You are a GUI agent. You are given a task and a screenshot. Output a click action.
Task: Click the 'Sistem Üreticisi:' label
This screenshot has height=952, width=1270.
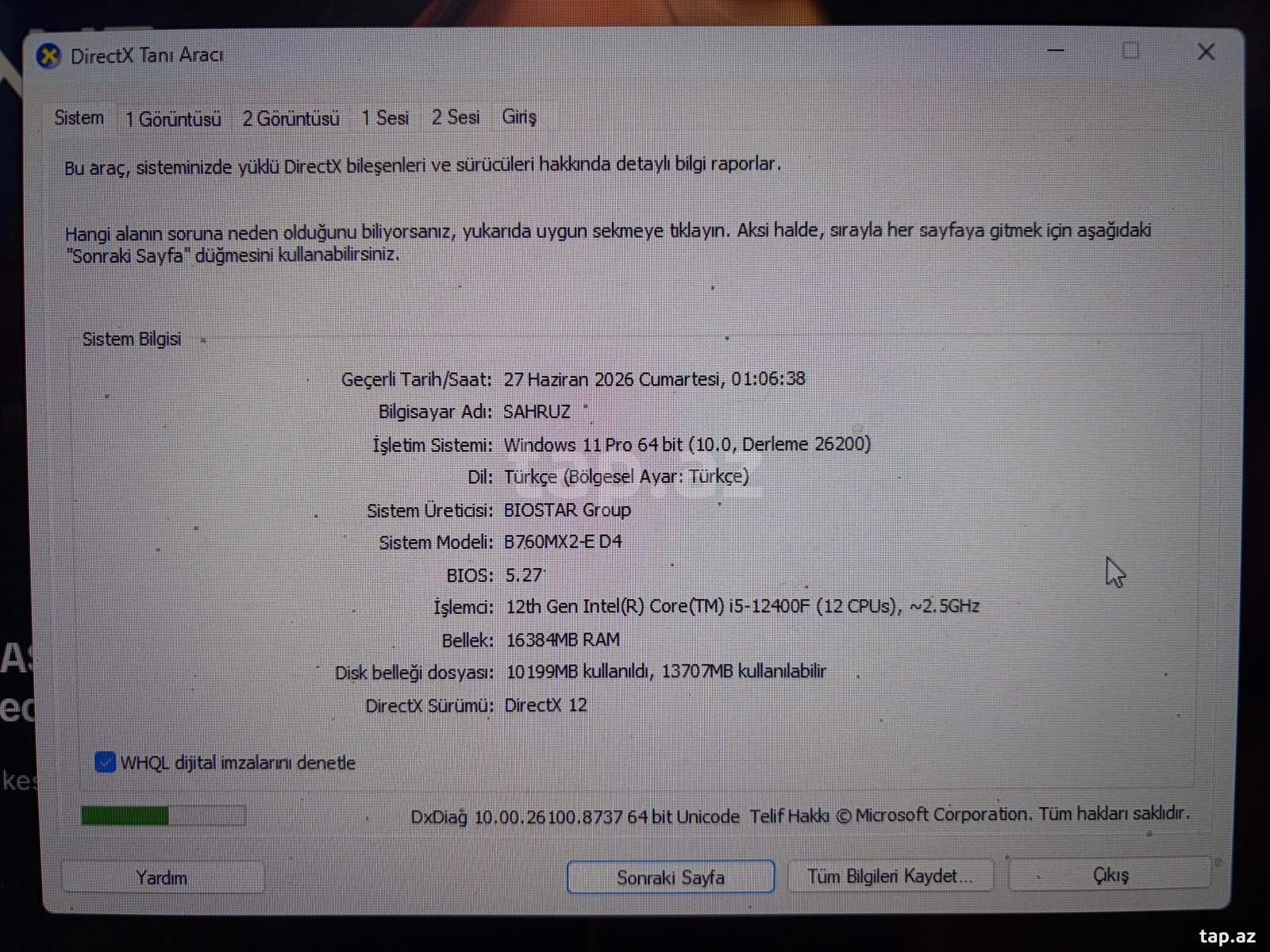point(429,510)
